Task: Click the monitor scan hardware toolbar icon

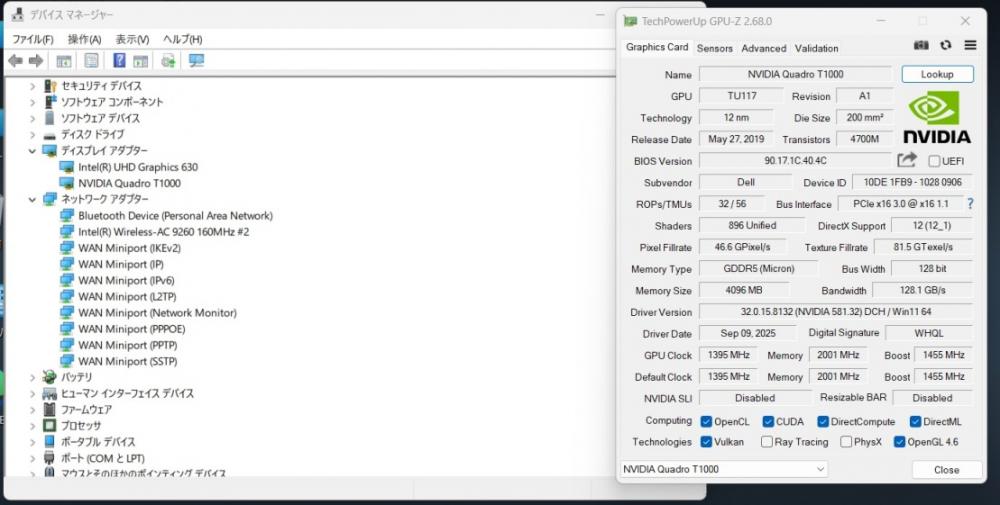Action: (196, 61)
